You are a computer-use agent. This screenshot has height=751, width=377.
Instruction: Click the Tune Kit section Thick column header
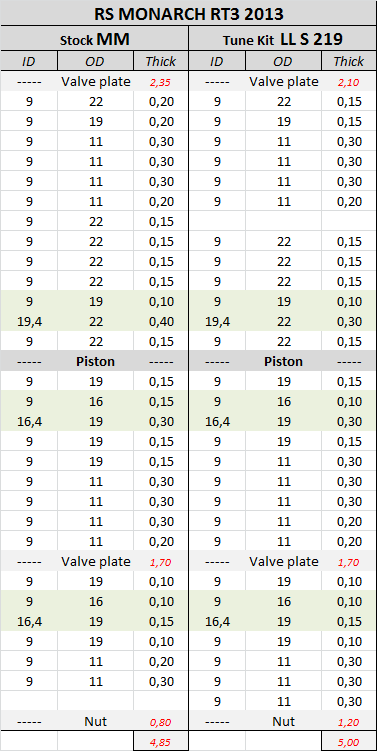[348, 61]
